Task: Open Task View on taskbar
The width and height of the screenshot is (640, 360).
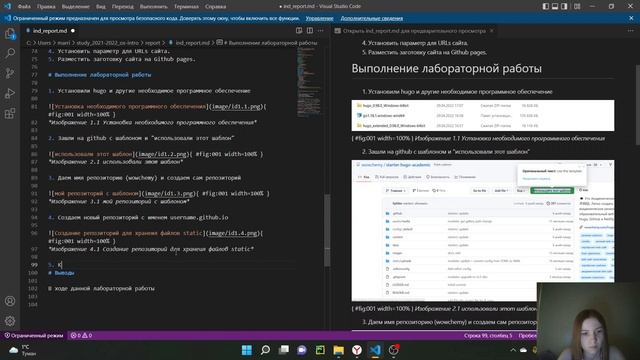Action: [x=284, y=350]
